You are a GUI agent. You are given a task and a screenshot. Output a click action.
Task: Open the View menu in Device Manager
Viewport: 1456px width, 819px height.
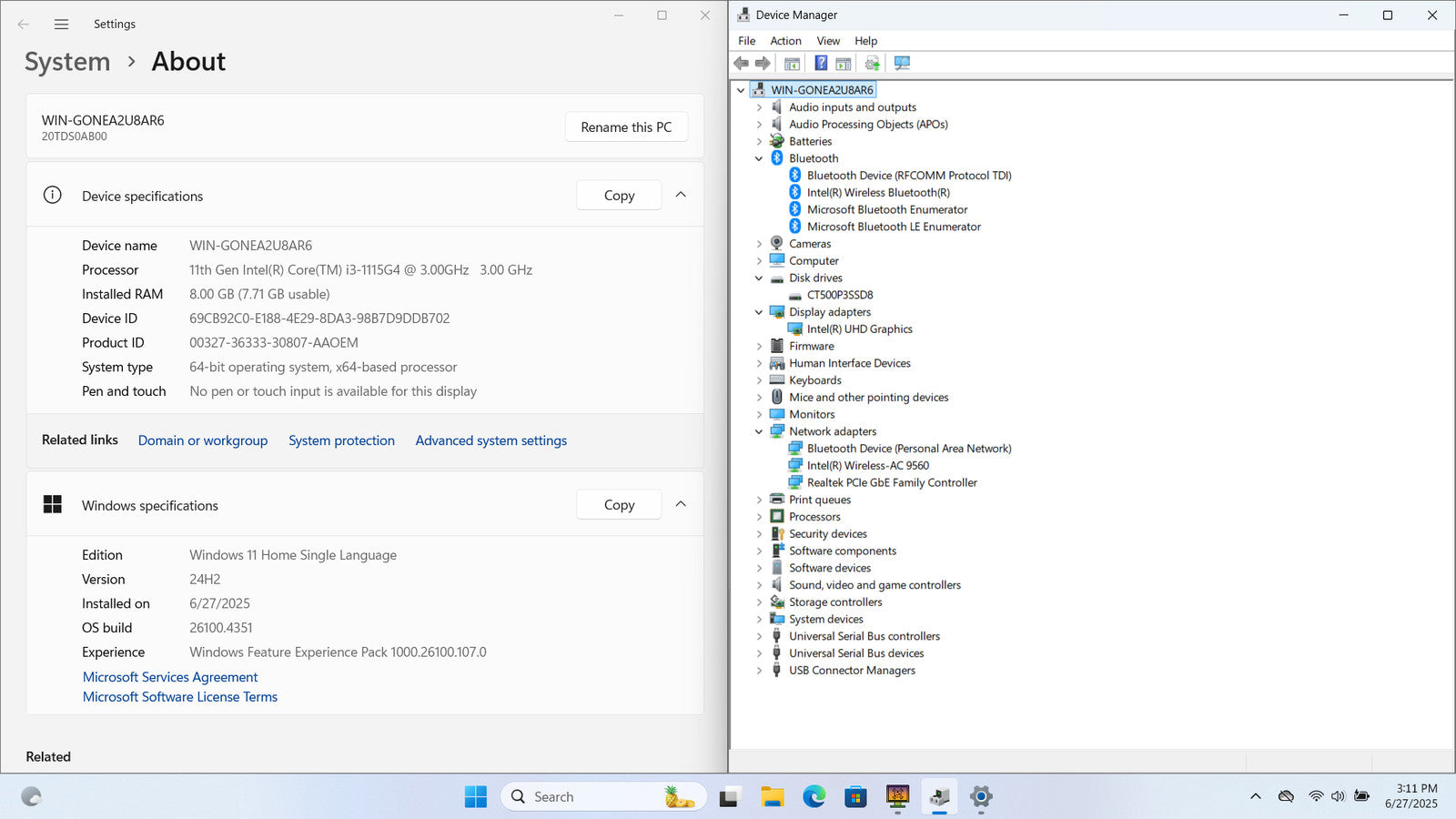click(x=827, y=41)
